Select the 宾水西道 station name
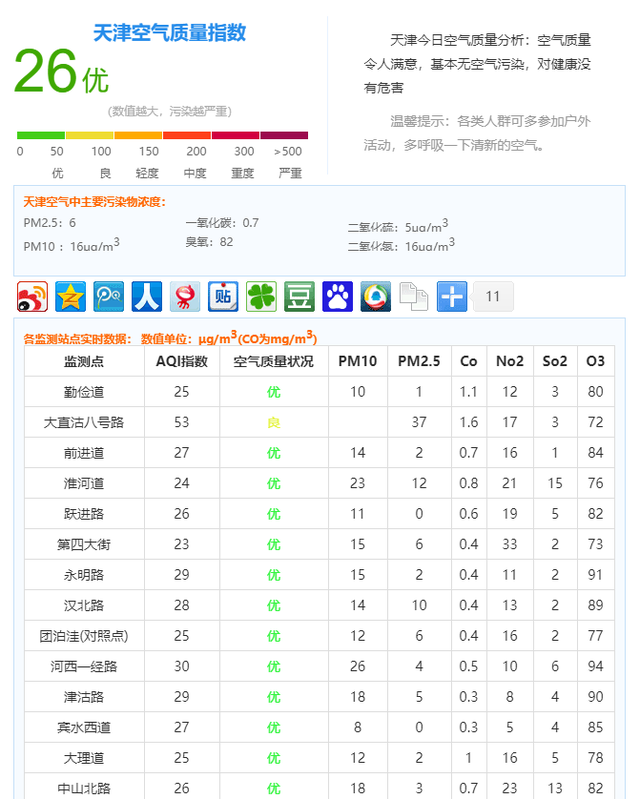Screen dimensions: 640x799 point(84,727)
